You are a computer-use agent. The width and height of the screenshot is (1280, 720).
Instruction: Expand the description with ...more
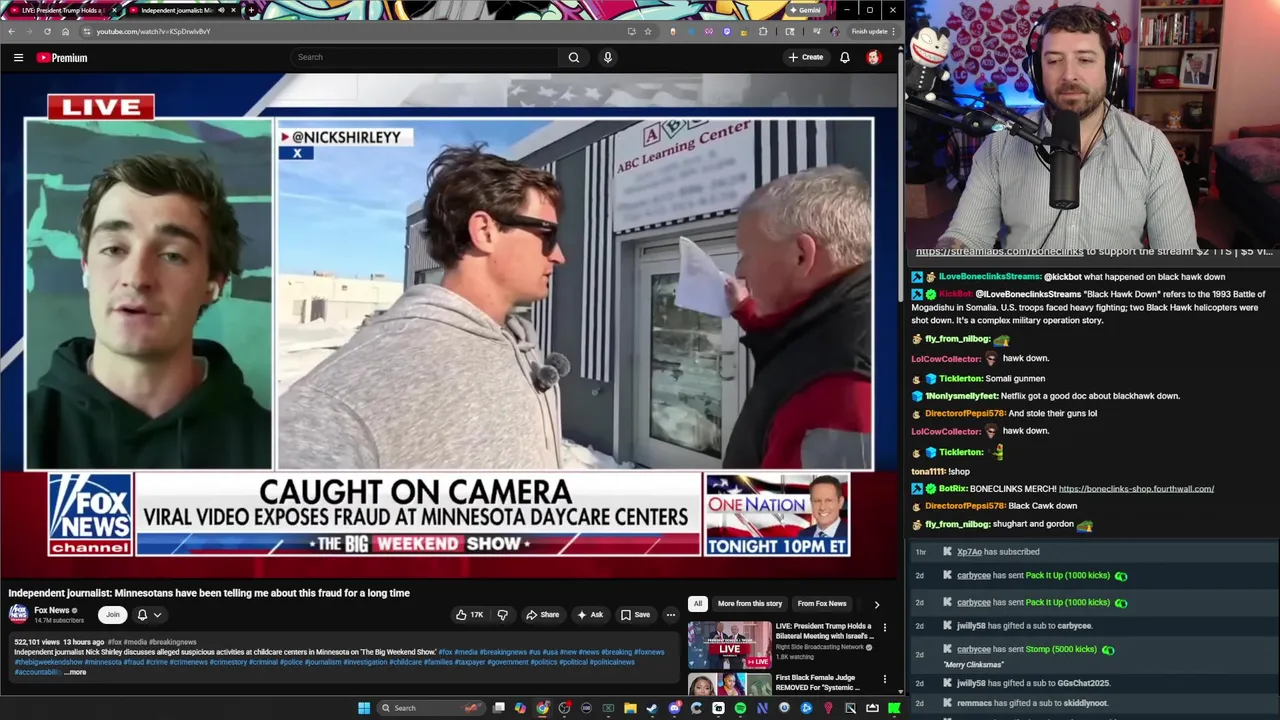(75, 672)
